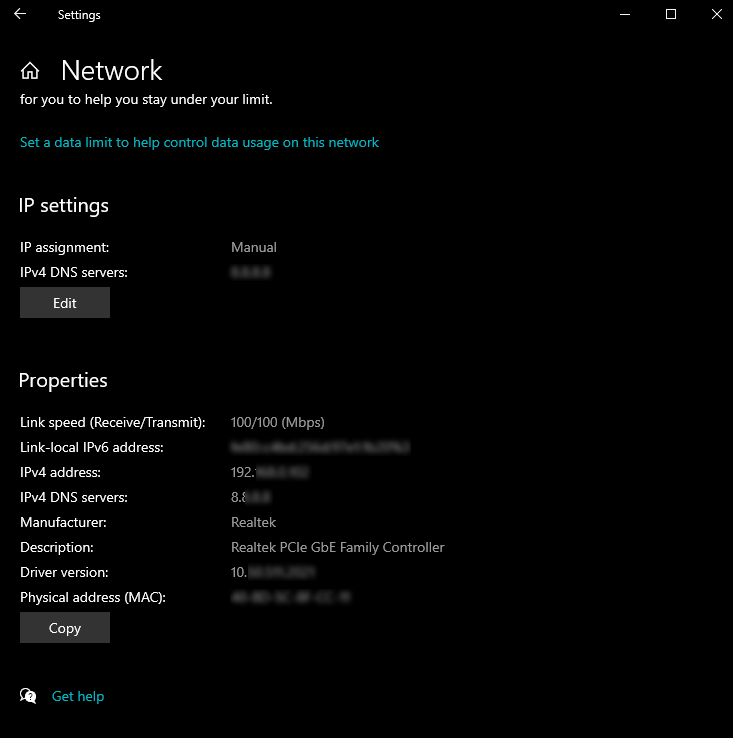
Task: Click the Properties section heading
Action: pos(63,380)
